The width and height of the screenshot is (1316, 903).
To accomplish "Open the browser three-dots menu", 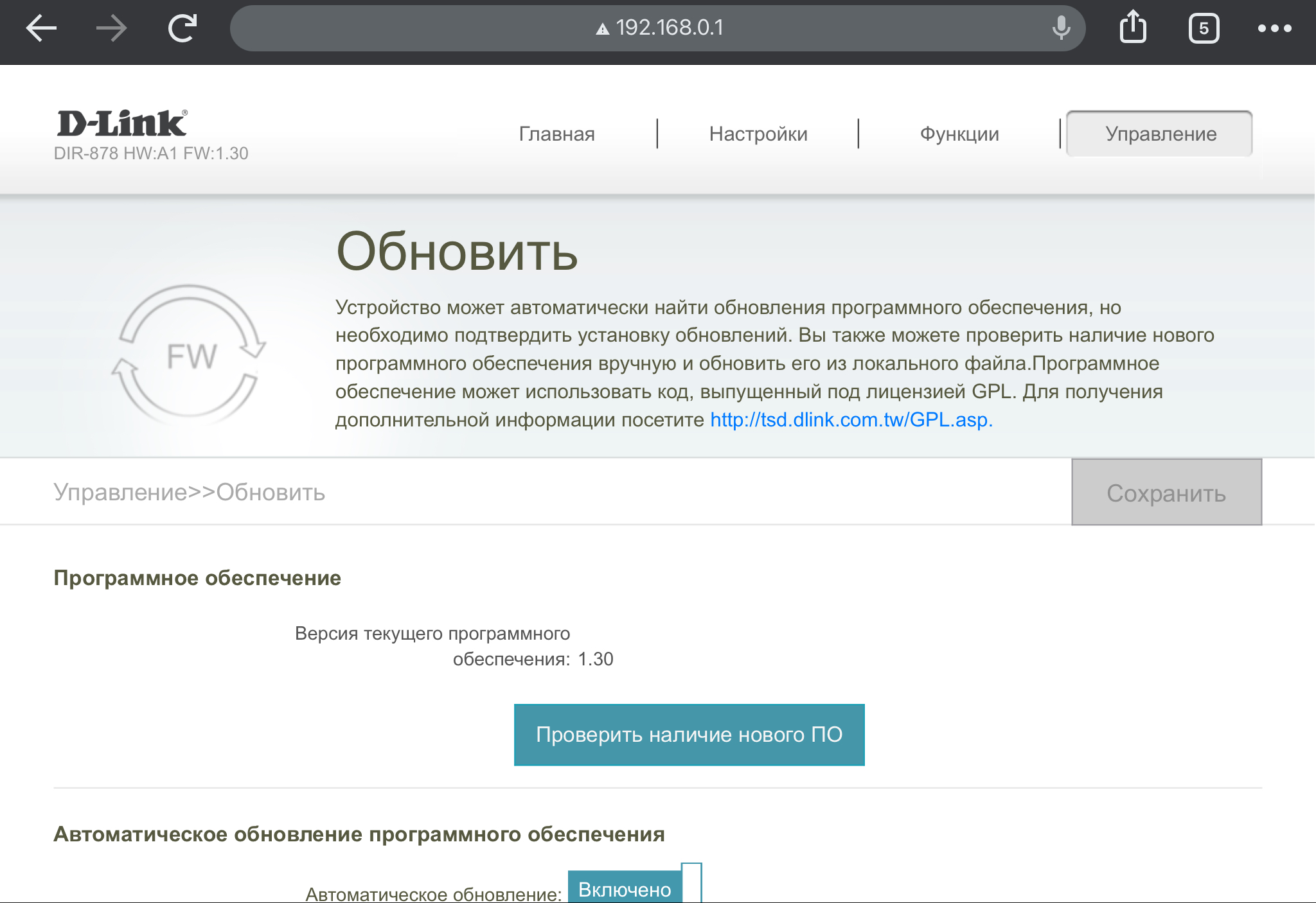I will point(1274,28).
